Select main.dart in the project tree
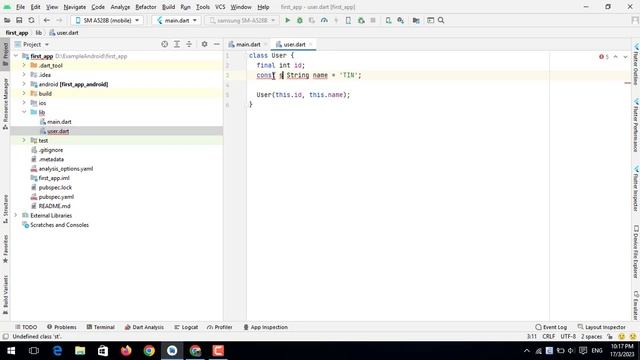 (x=59, y=122)
